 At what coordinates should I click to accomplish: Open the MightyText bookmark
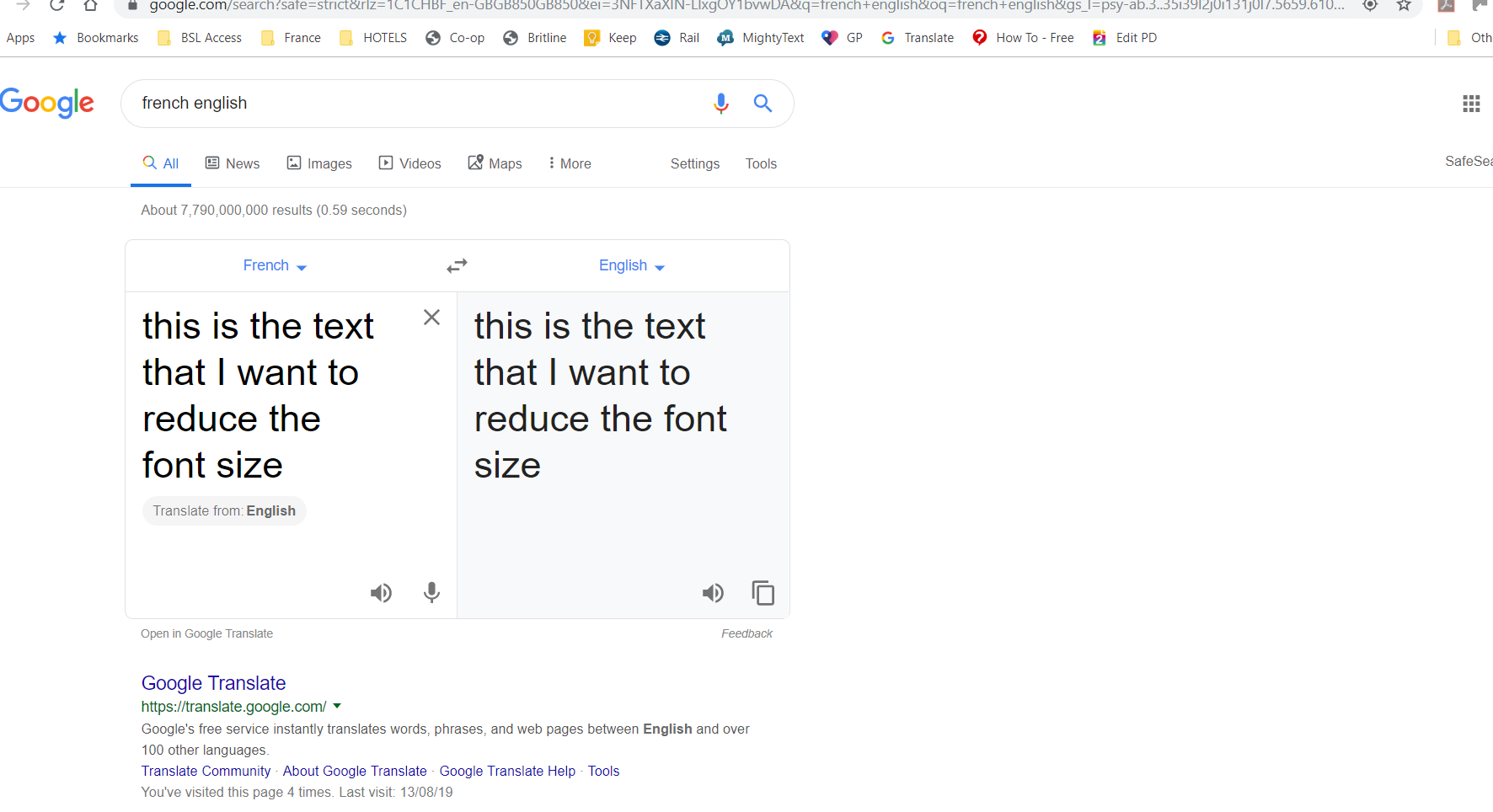[x=761, y=38]
